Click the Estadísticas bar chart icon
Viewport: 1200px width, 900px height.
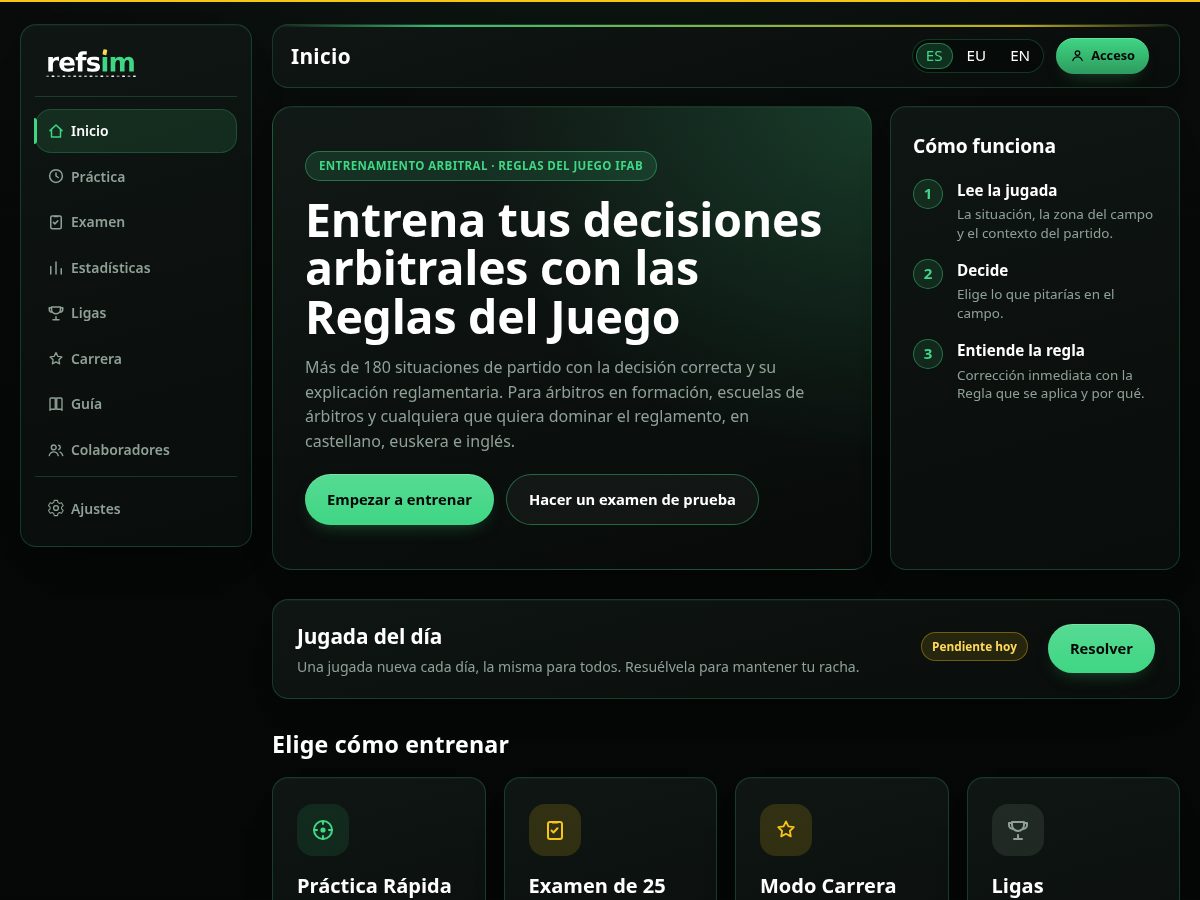tap(56, 268)
